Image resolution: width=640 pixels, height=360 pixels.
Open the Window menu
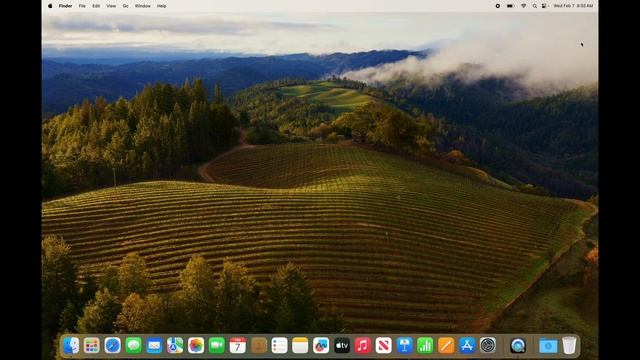(x=142, y=6)
